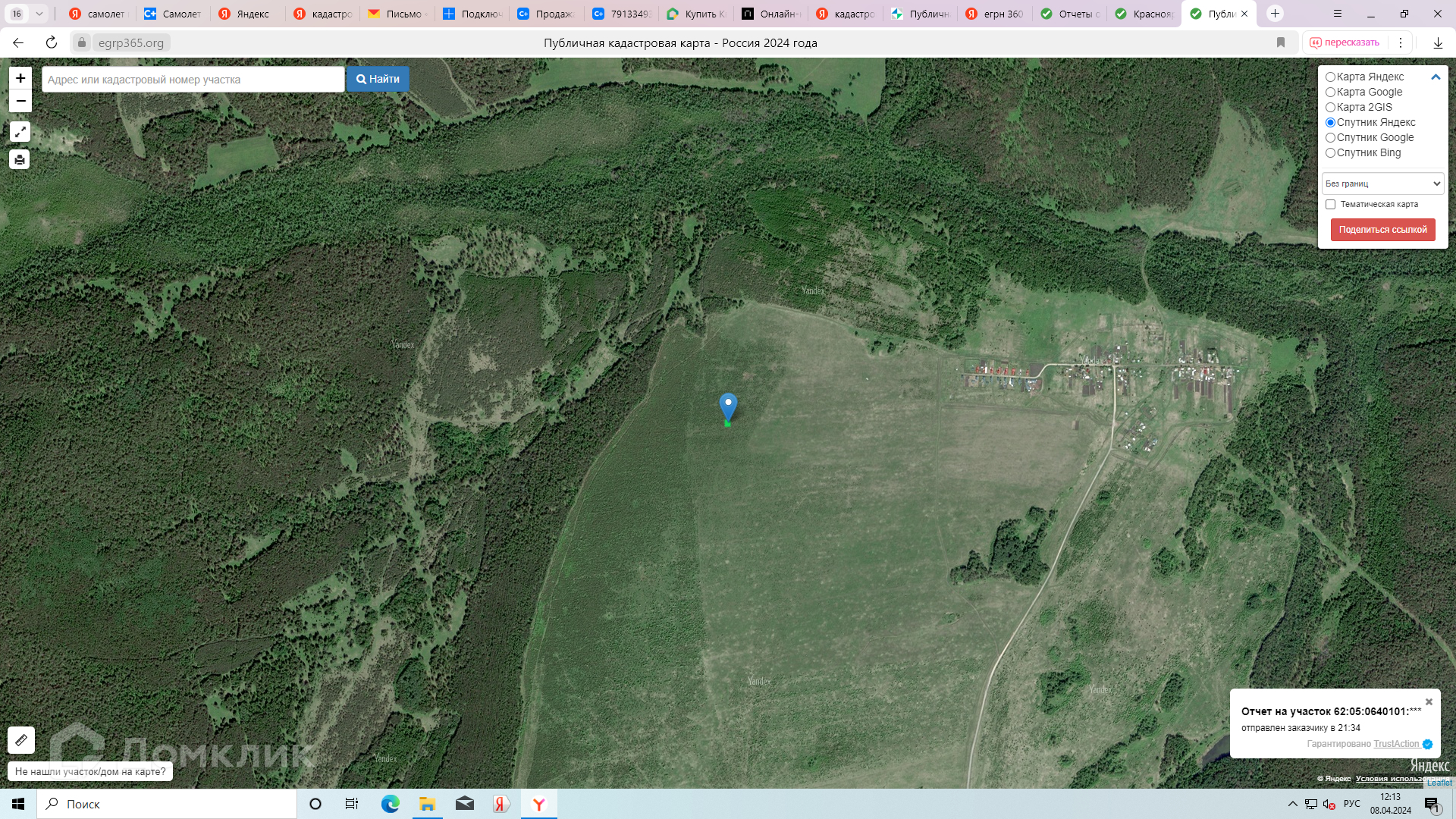Collapse the layers panel chevron
This screenshot has width=1456, height=819.
(1436, 77)
